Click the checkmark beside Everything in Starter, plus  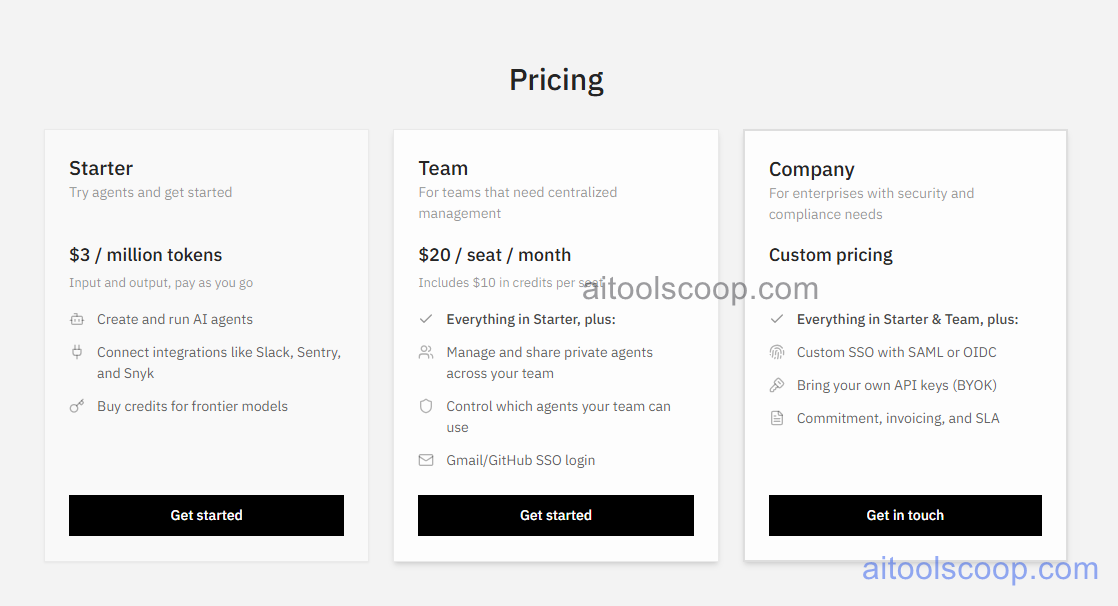pyautogui.click(x=426, y=319)
